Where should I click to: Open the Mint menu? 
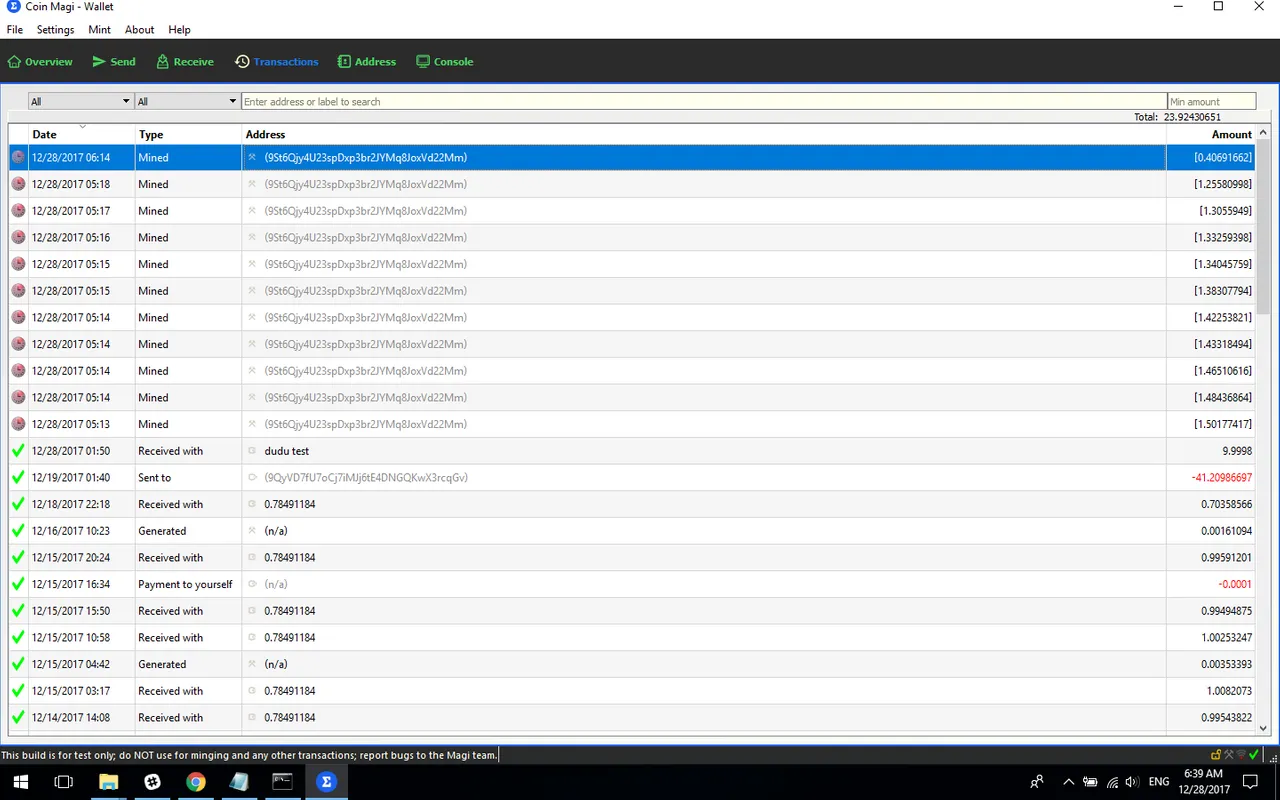pos(99,30)
